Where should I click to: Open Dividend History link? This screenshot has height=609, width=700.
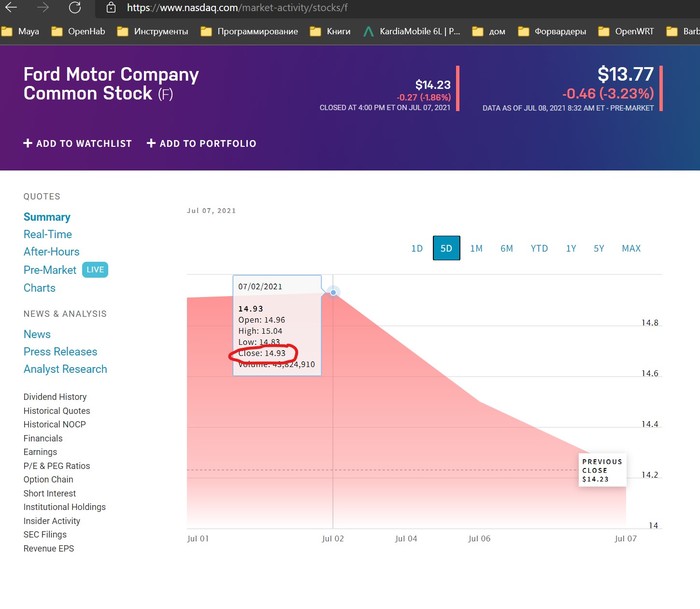(x=55, y=397)
